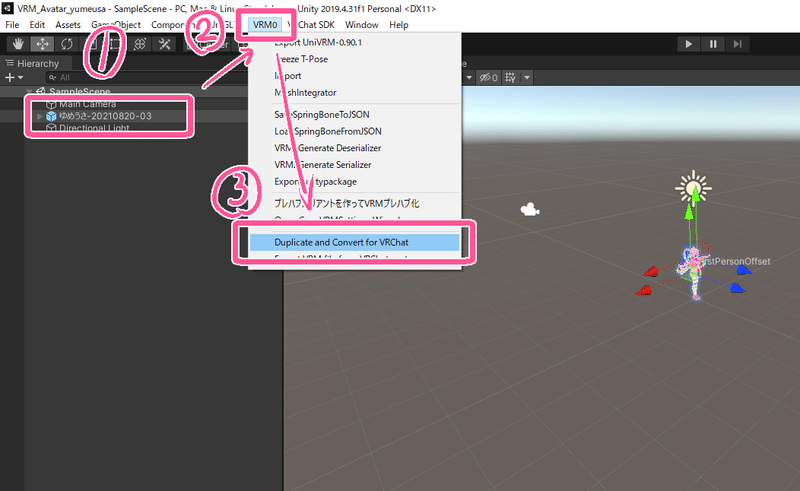The width and height of the screenshot is (800, 491).
Task: Select the Hand tool
Action: (x=18, y=44)
